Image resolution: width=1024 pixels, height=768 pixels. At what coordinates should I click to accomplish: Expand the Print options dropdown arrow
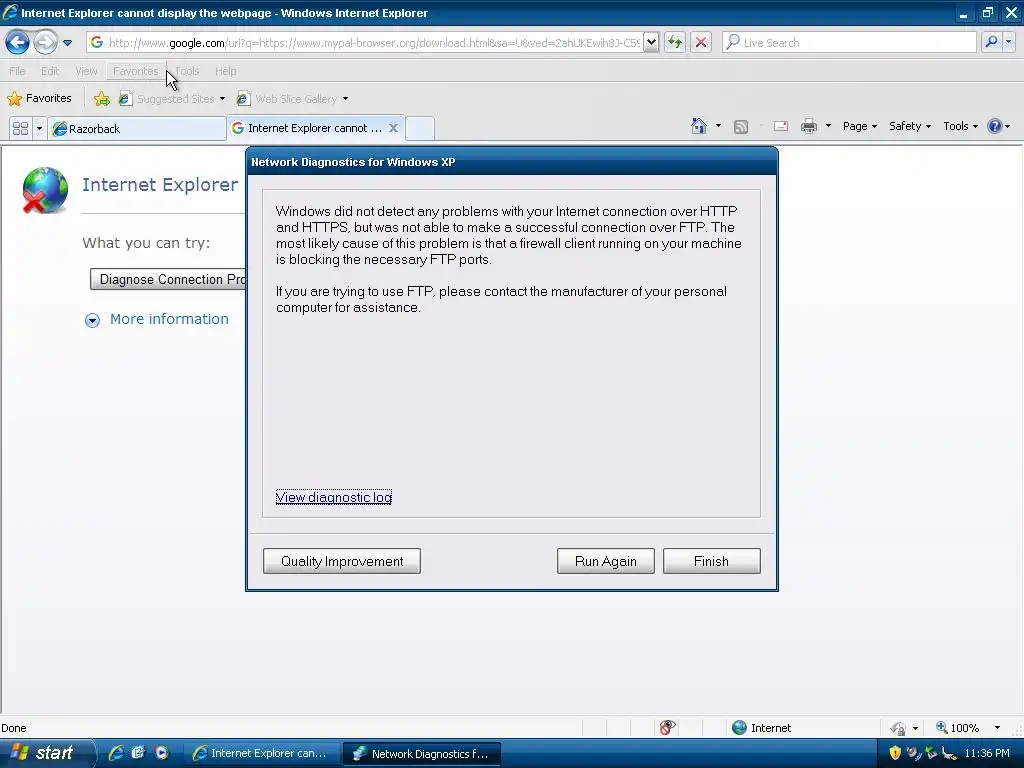pyautogui.click(x=828, y=126)
